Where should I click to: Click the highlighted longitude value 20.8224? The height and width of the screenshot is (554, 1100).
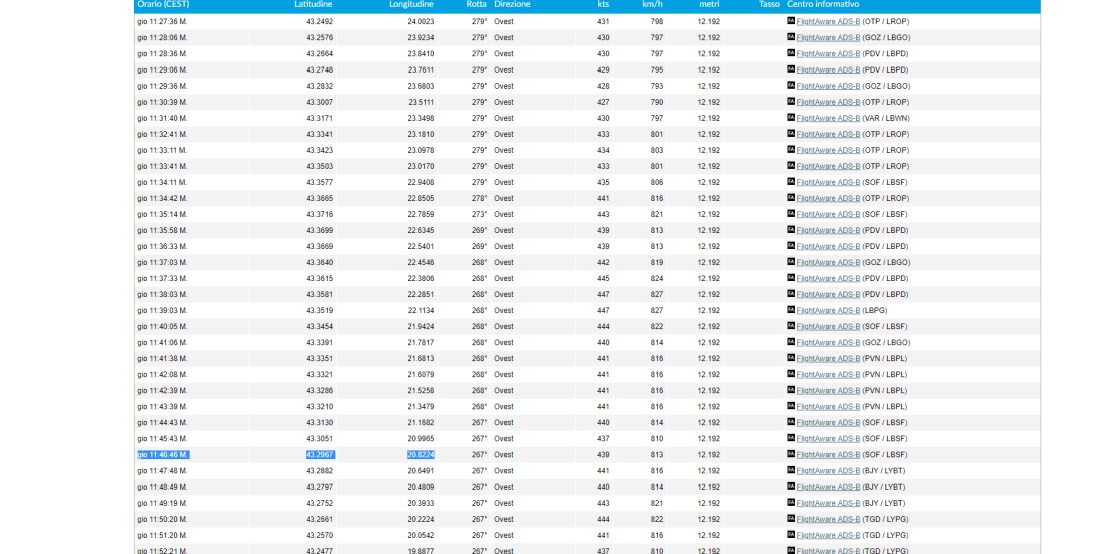[421, 455]
